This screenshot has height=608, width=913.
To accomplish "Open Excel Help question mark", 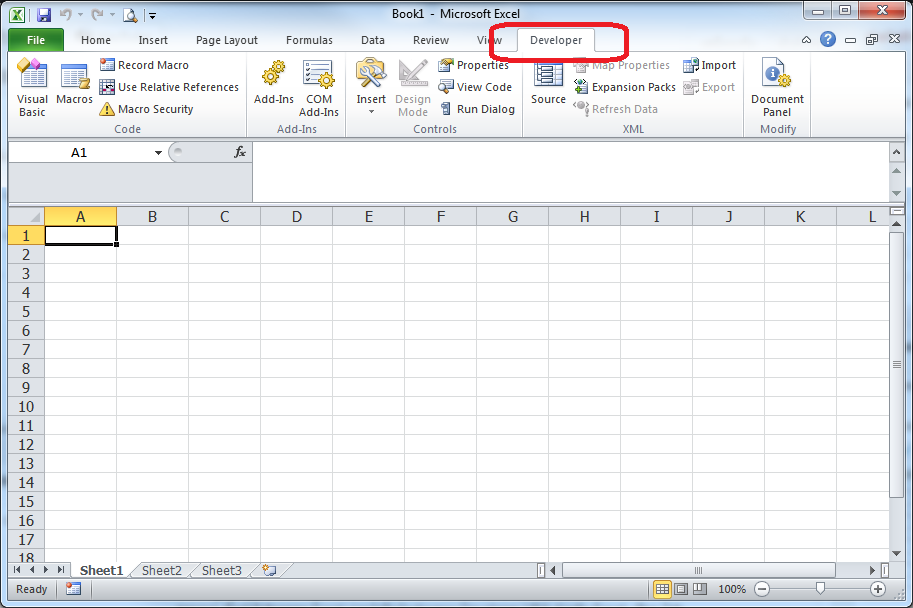I will (827, 40).
